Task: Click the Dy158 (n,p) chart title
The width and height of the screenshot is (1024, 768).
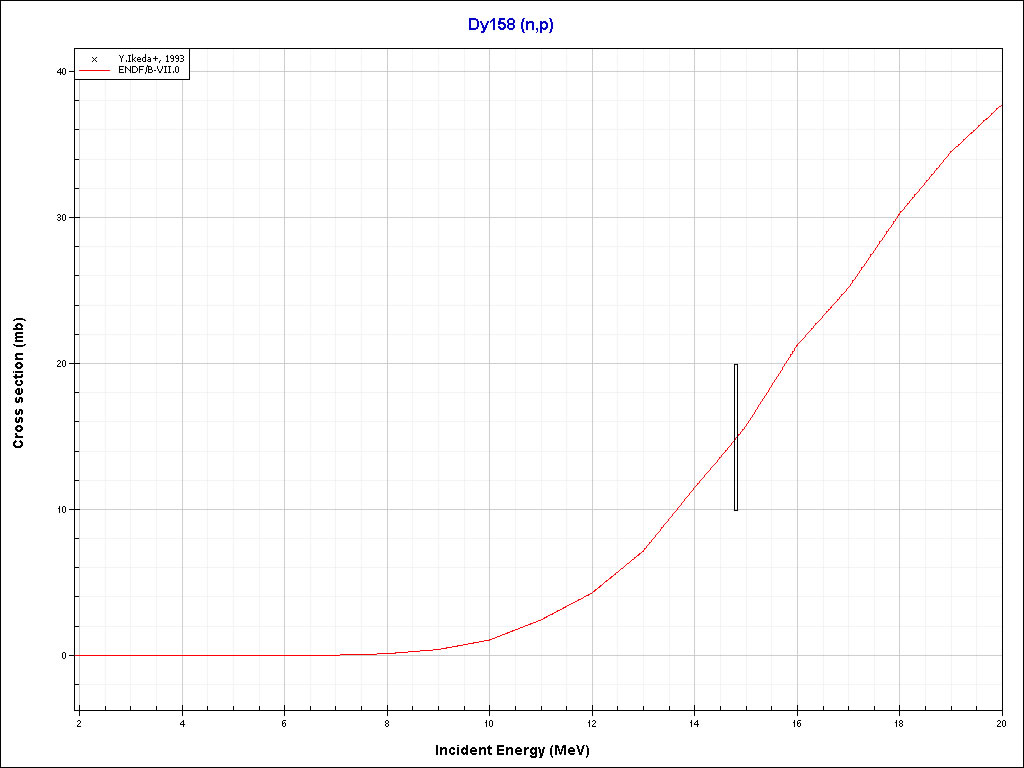Action: click(510, 24)
